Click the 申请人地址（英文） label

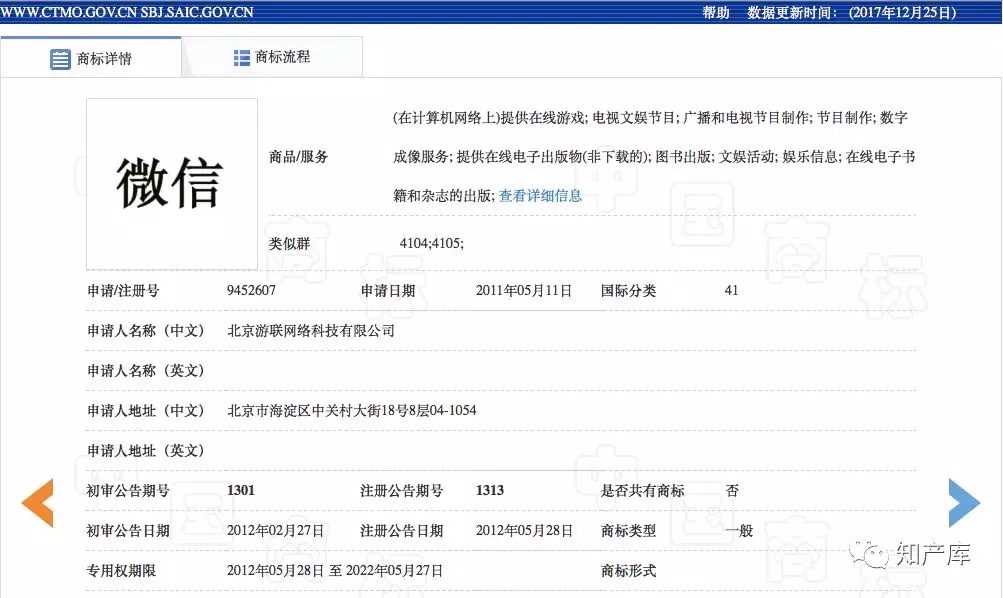click(145, 451)
